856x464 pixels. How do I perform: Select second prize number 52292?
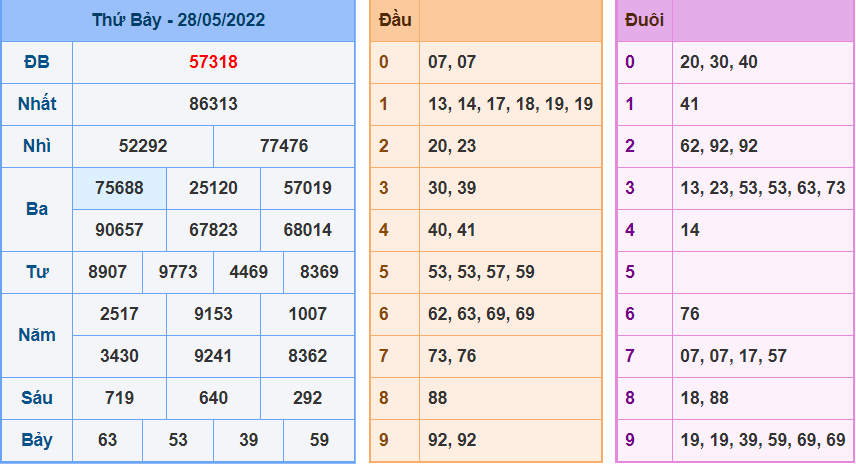143,146
